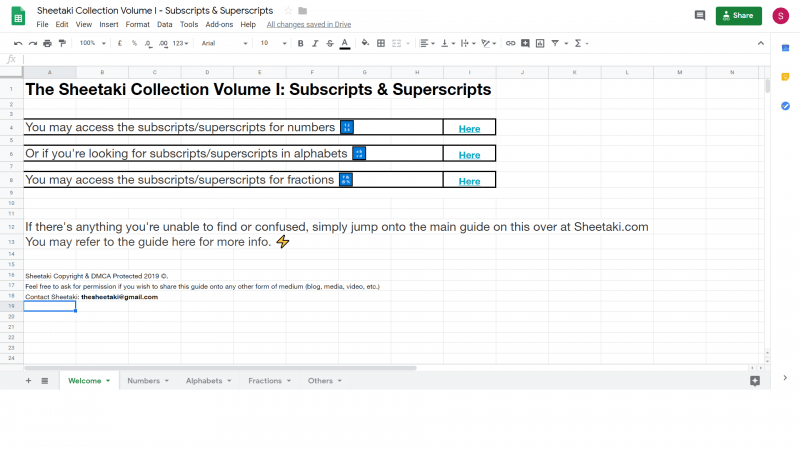Open the Borders tool
Image resolution: width=800 pixels, height=450 pixels.
[381, 43]
